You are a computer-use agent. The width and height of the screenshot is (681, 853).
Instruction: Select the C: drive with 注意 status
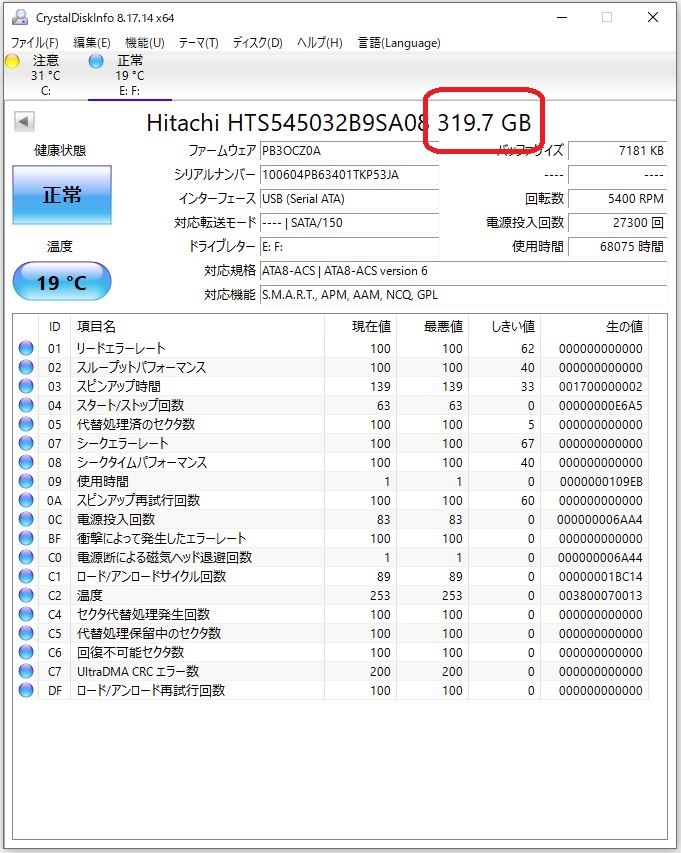(x=46, y=75)
